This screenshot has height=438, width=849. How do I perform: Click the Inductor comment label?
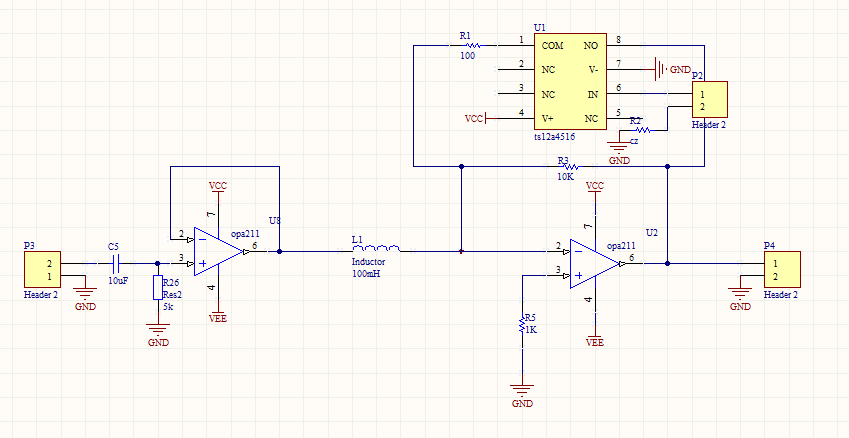click(368, 262)
